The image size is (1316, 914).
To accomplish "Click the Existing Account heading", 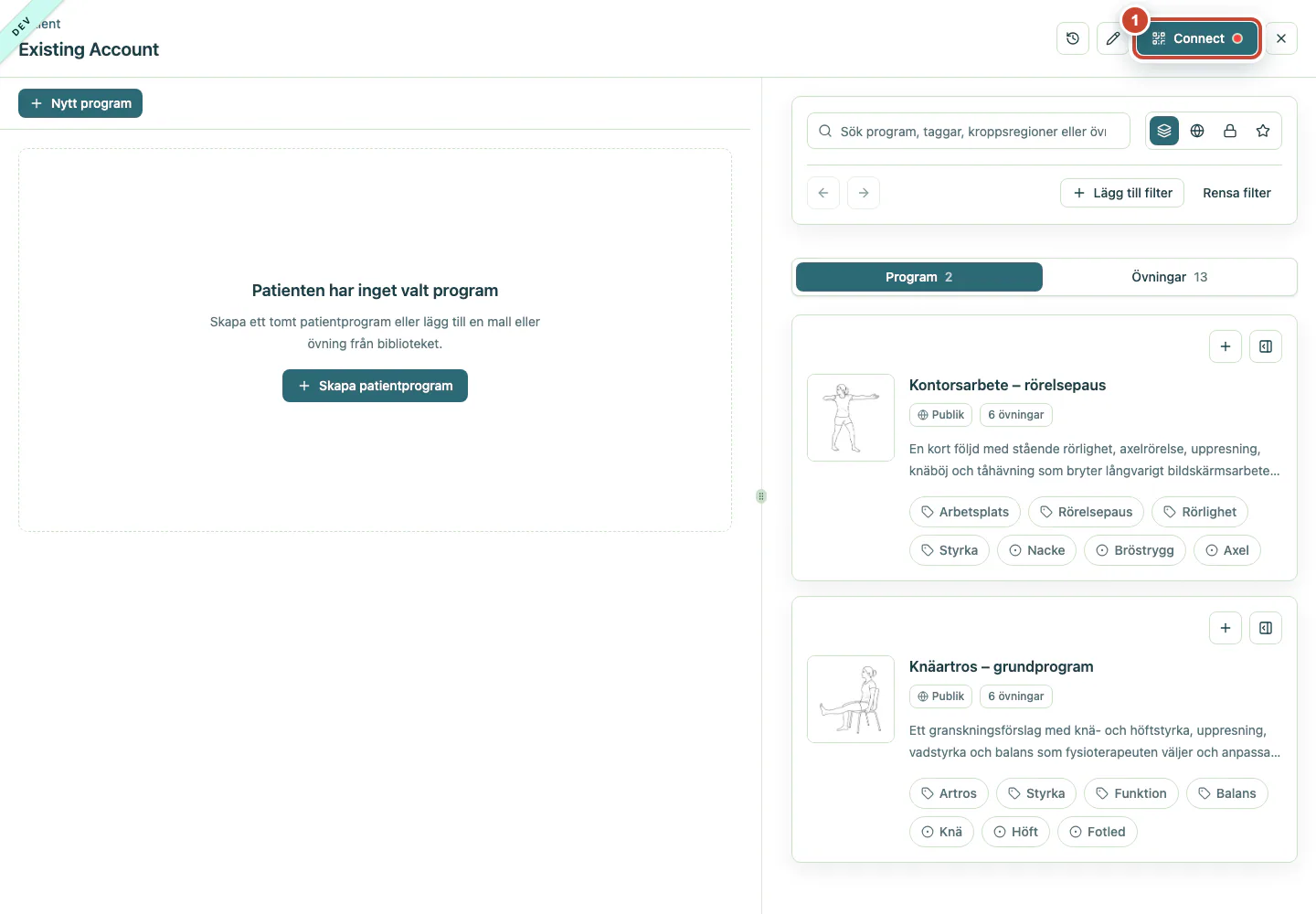I will click(89, 49).
